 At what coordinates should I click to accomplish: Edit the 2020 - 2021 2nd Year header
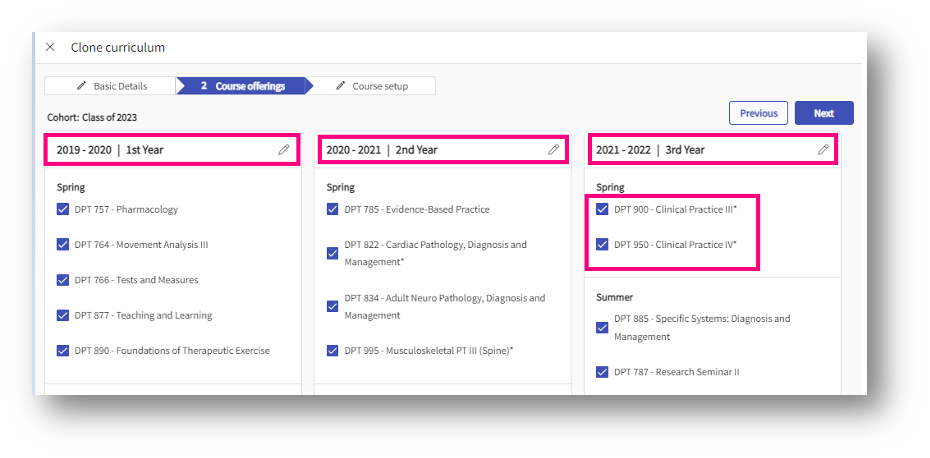554,150
